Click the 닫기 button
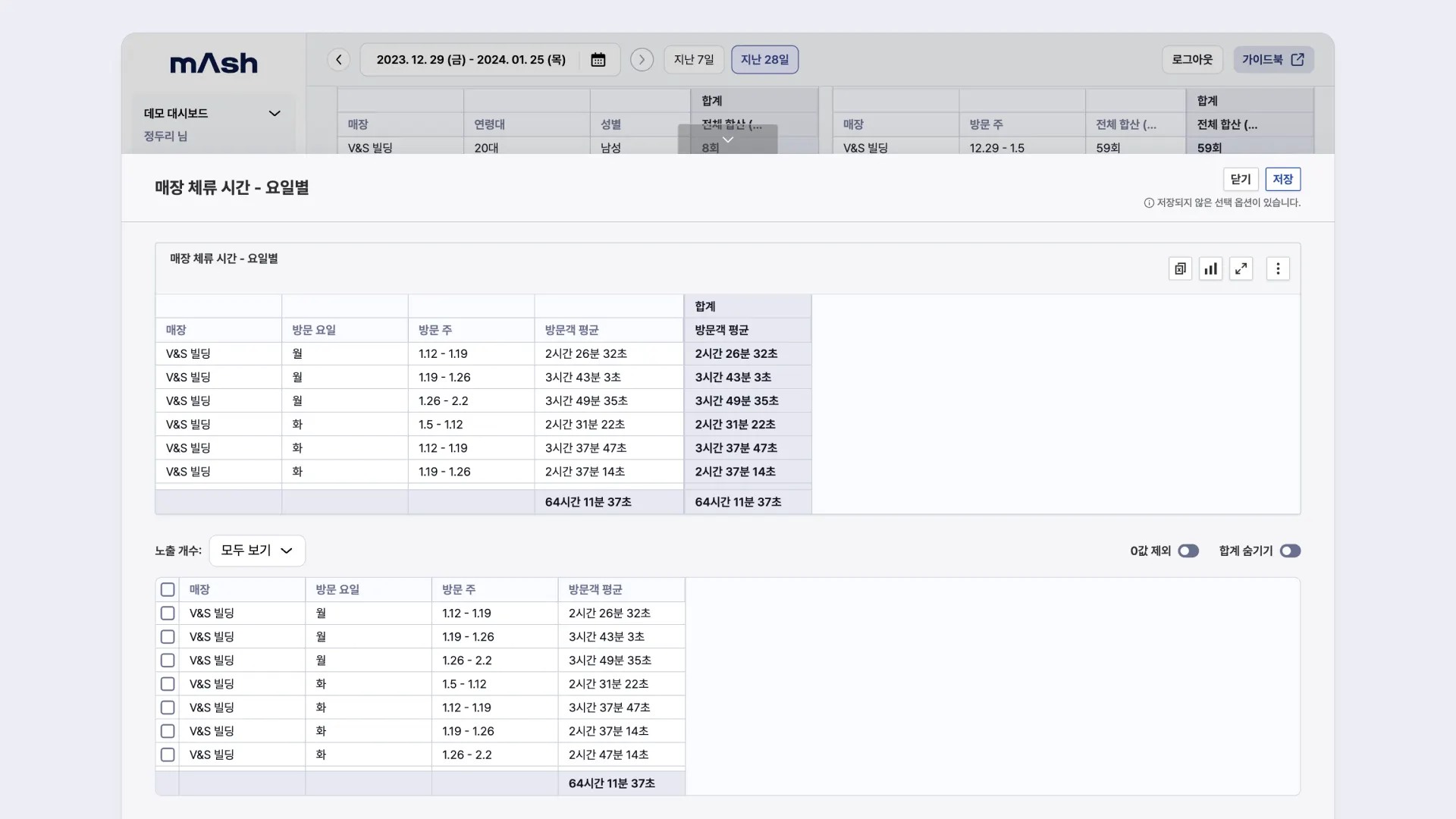 tap(1241, 179)
